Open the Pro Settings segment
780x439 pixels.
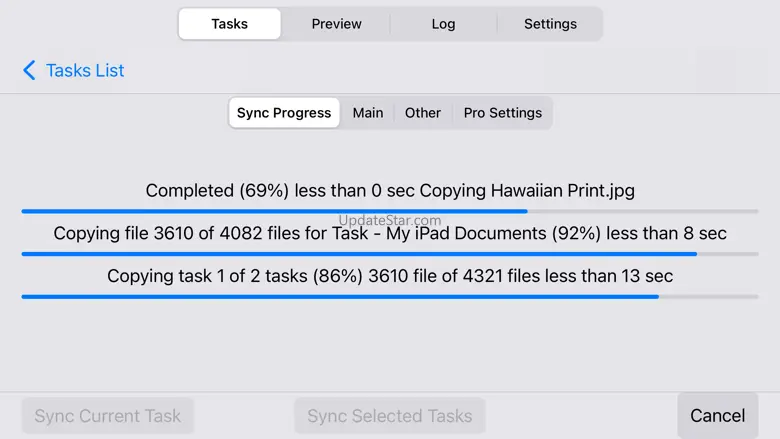click(502, 113)
